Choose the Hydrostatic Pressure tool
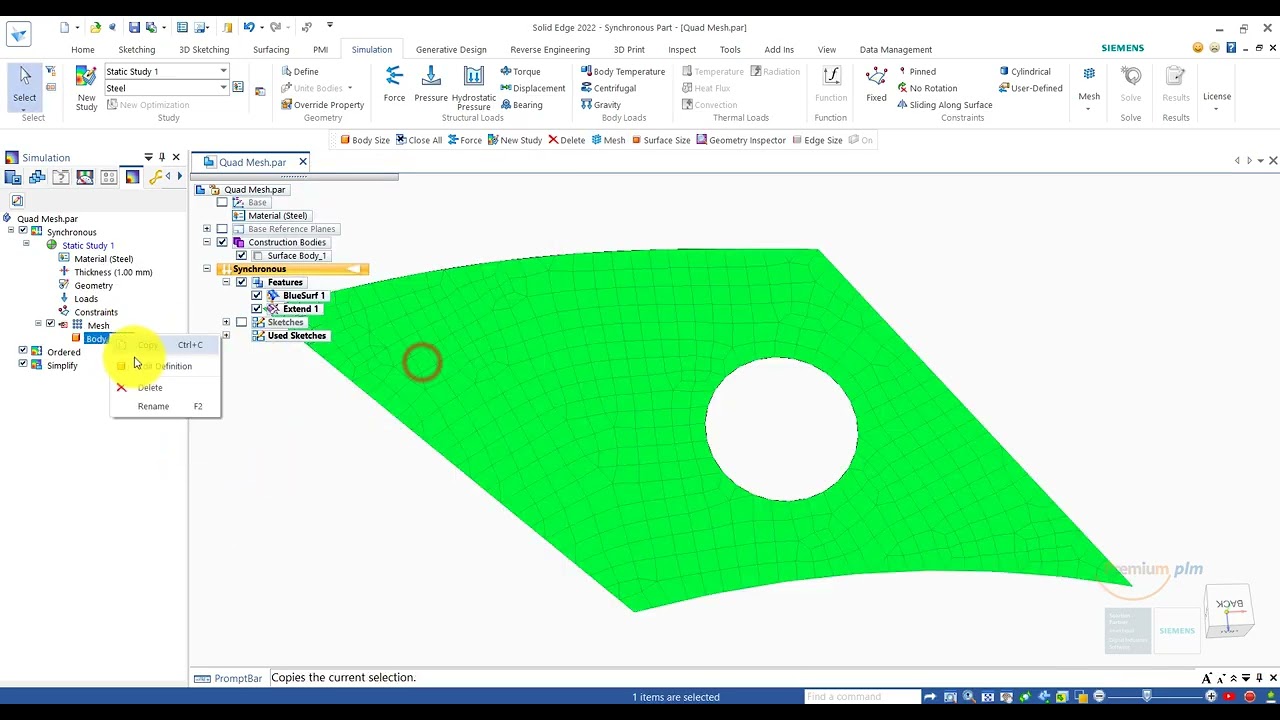Image resolution: width=1280 pixels, height=720 pixels. pos(474,87)
